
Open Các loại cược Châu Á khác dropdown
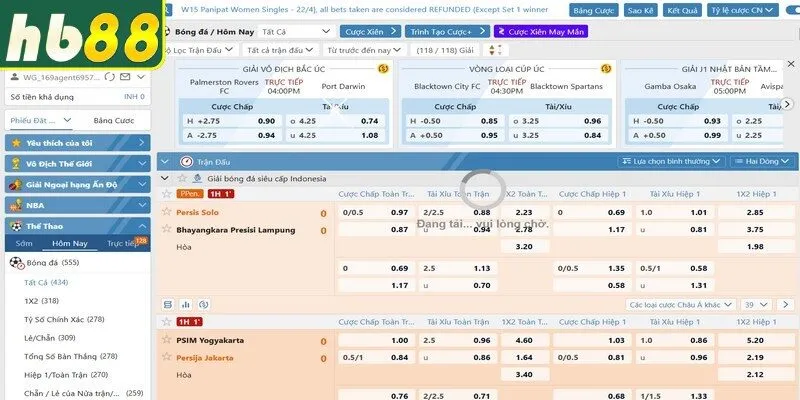681,305
